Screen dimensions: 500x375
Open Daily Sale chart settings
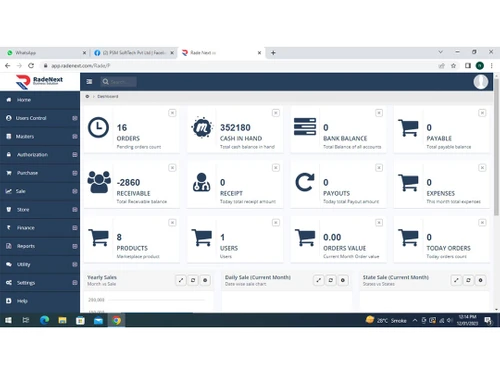343,280
